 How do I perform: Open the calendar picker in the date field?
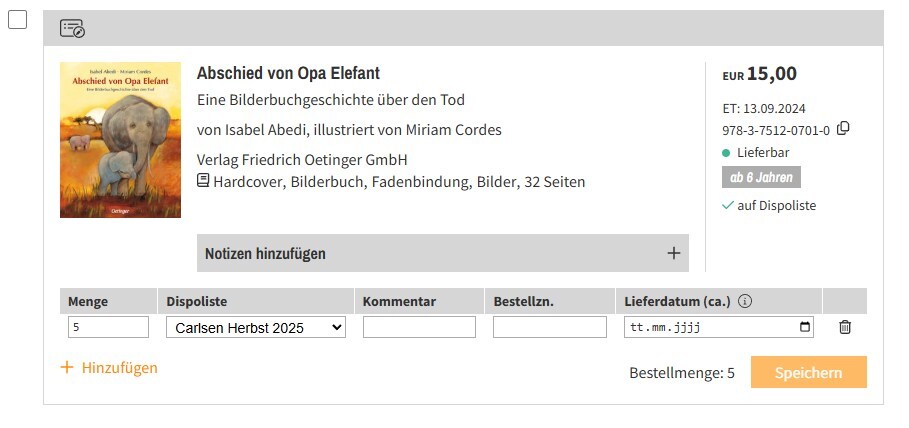point(805,327)
